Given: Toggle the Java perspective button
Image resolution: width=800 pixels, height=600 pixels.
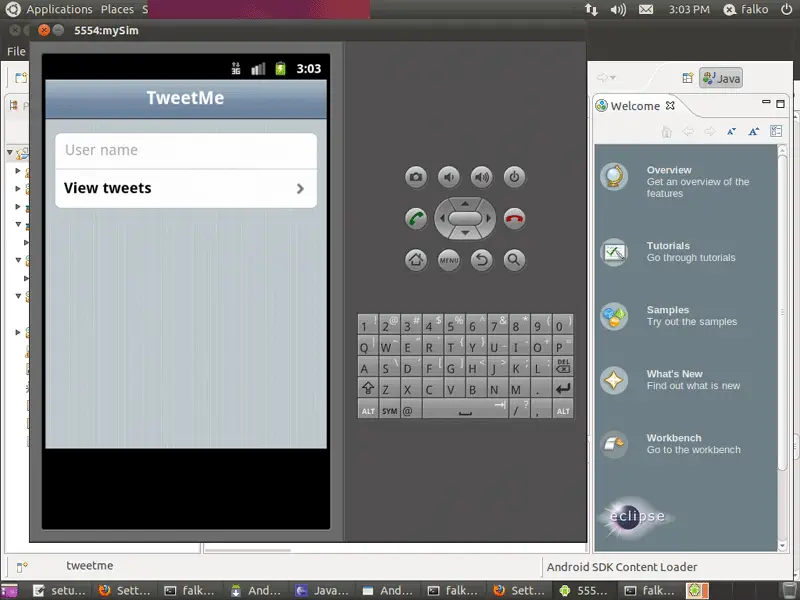Looking at the screenshot, I should pos(721,78).
